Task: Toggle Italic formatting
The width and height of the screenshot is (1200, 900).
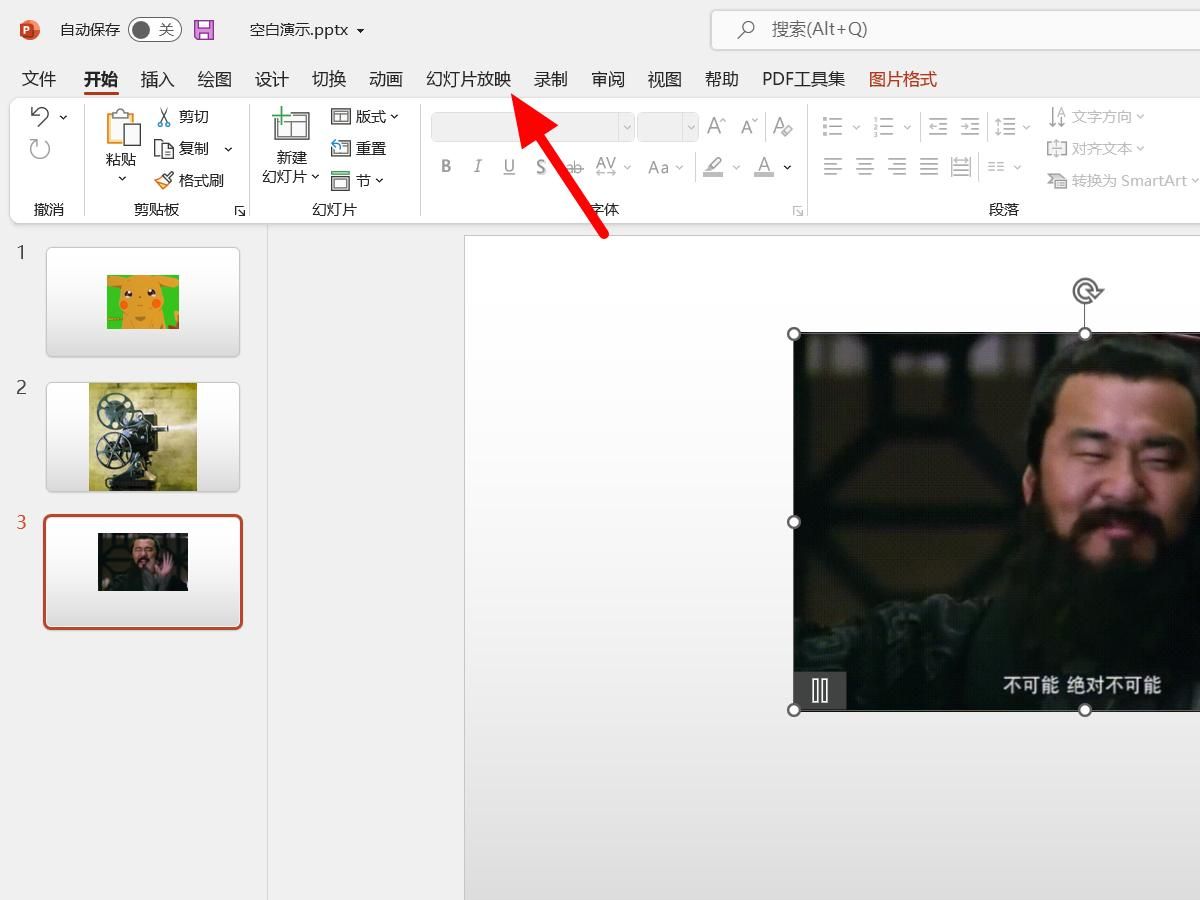Action: point(478,167)
